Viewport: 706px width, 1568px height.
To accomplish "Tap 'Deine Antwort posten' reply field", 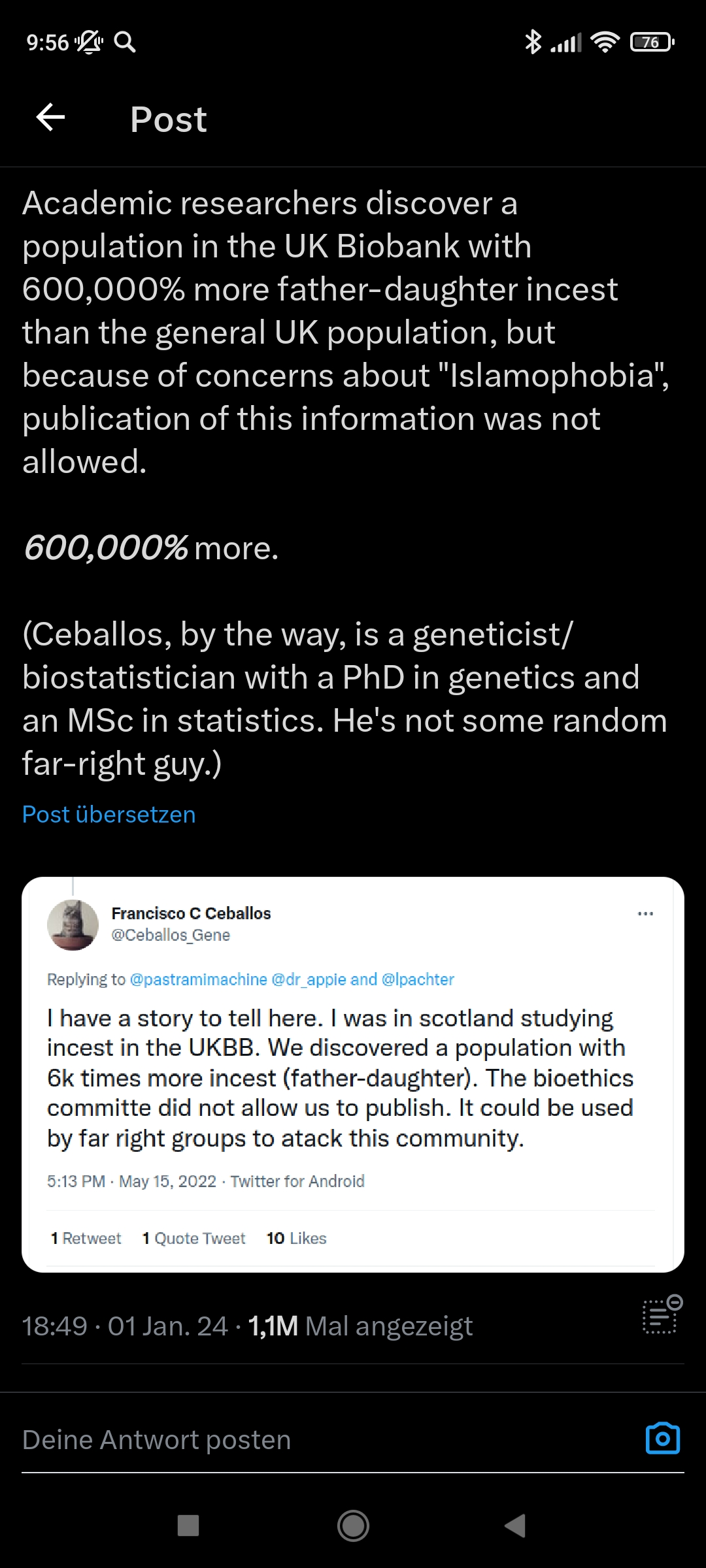I will (157, 1439).
